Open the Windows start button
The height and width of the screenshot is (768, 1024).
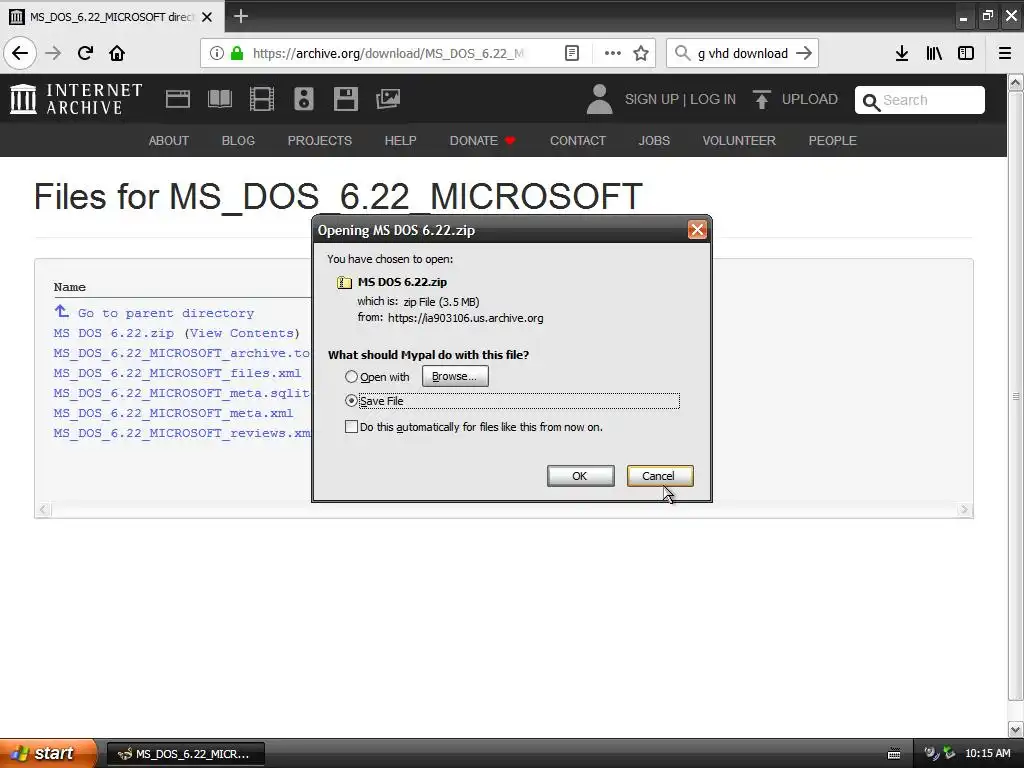tap(48, 753)
